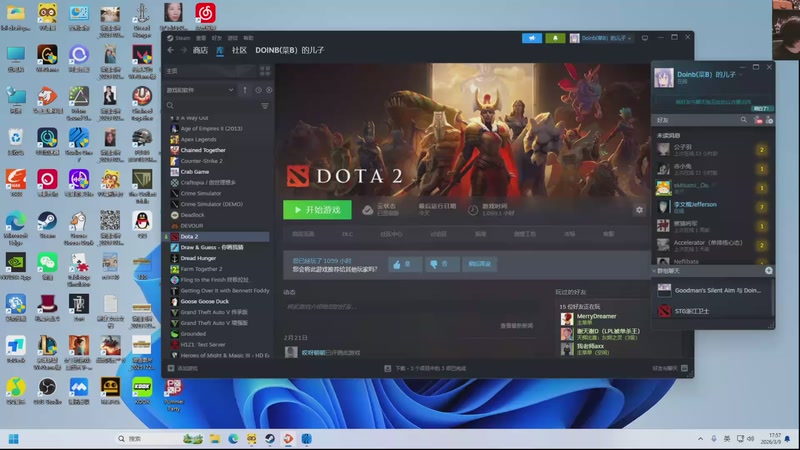Open chat with Accelerator friend
The image size is (800, 450).
click(713, 245)
